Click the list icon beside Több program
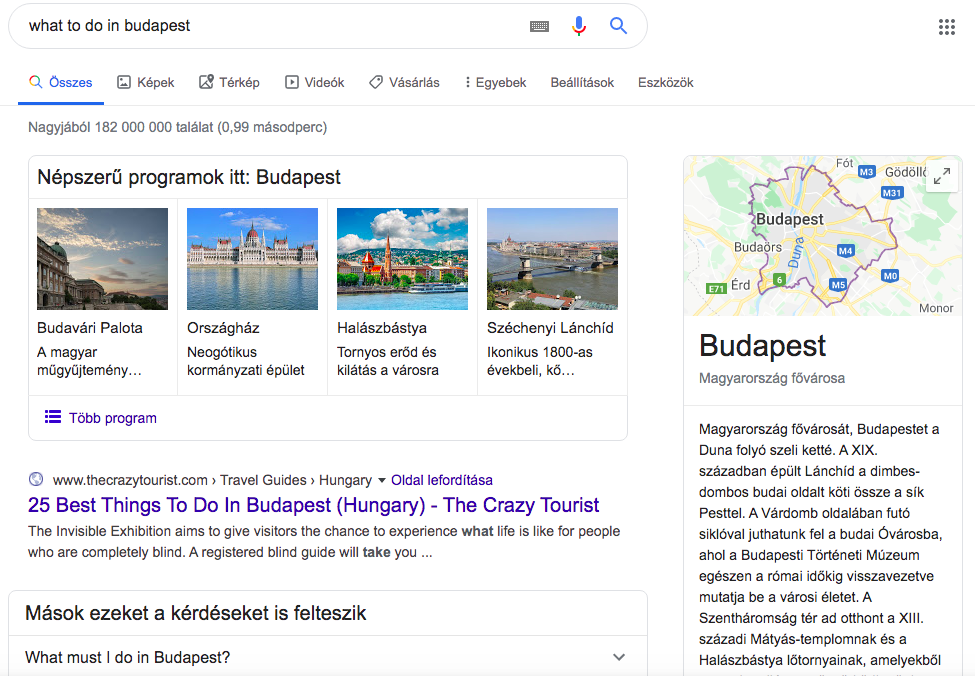 [53, 417]
